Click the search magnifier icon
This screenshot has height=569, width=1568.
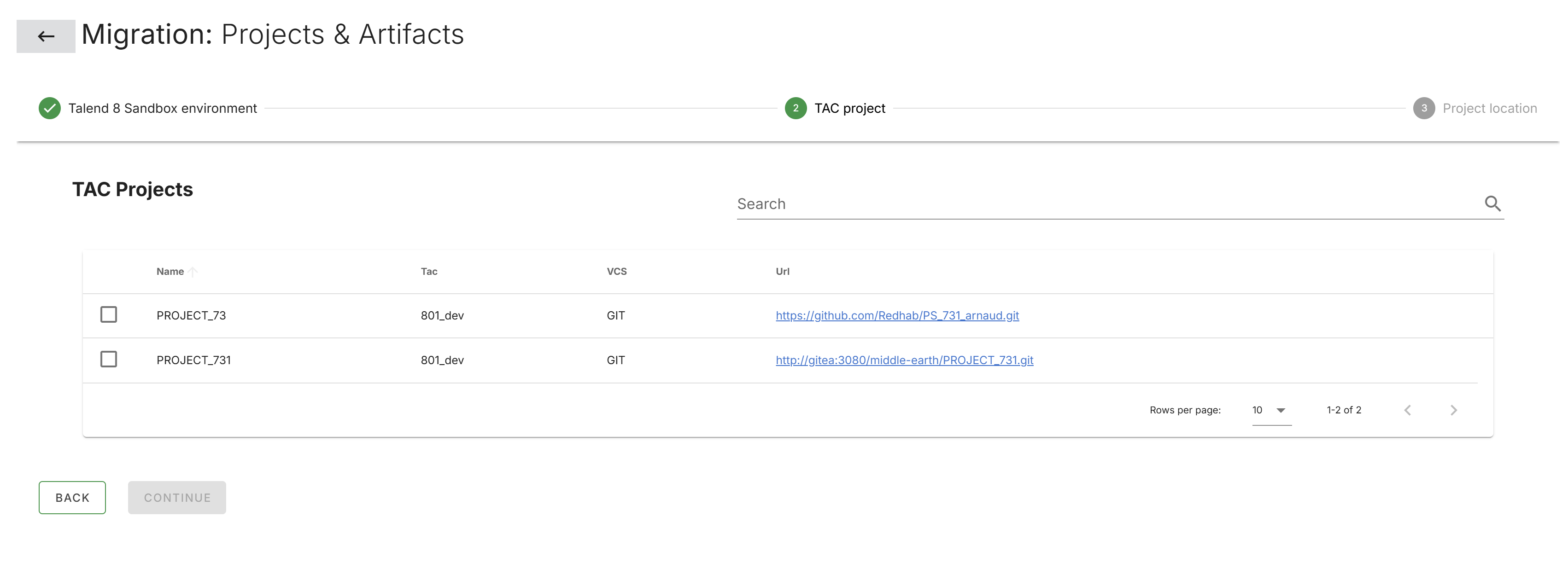tap(1493, 203)
